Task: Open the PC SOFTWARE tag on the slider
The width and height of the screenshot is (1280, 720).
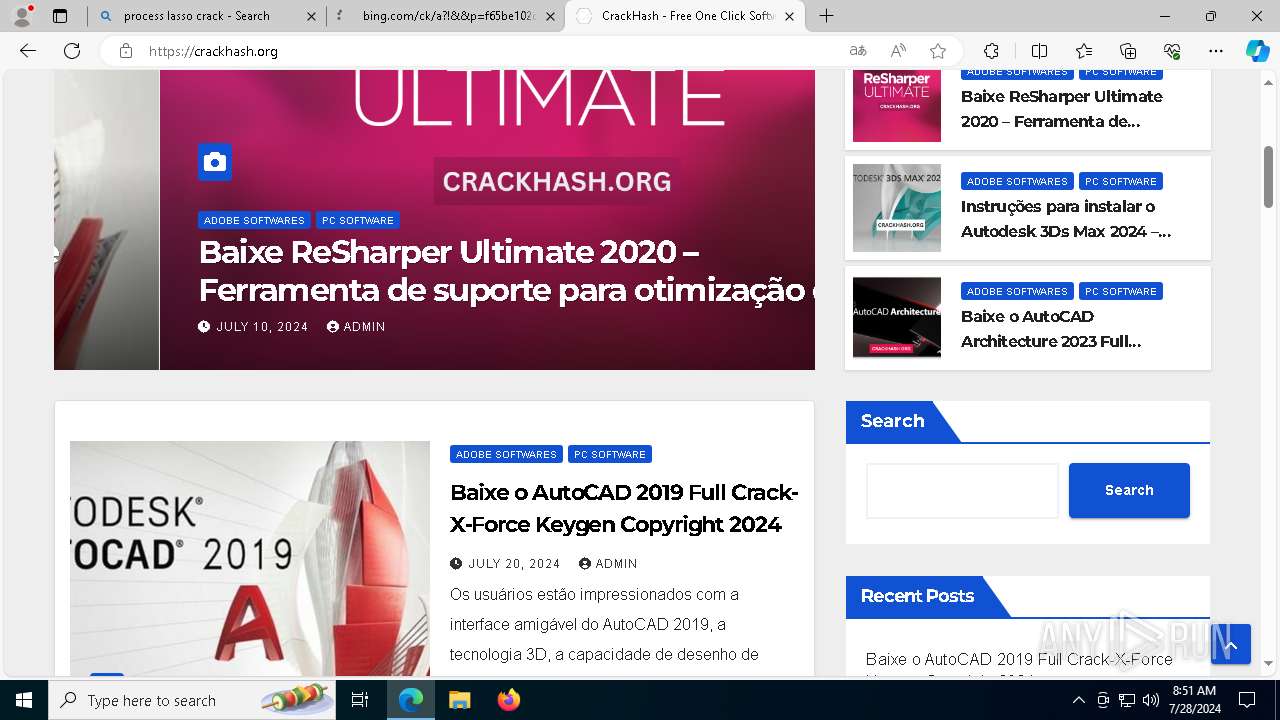Action: pyautogui.click(x=358, y=220)
